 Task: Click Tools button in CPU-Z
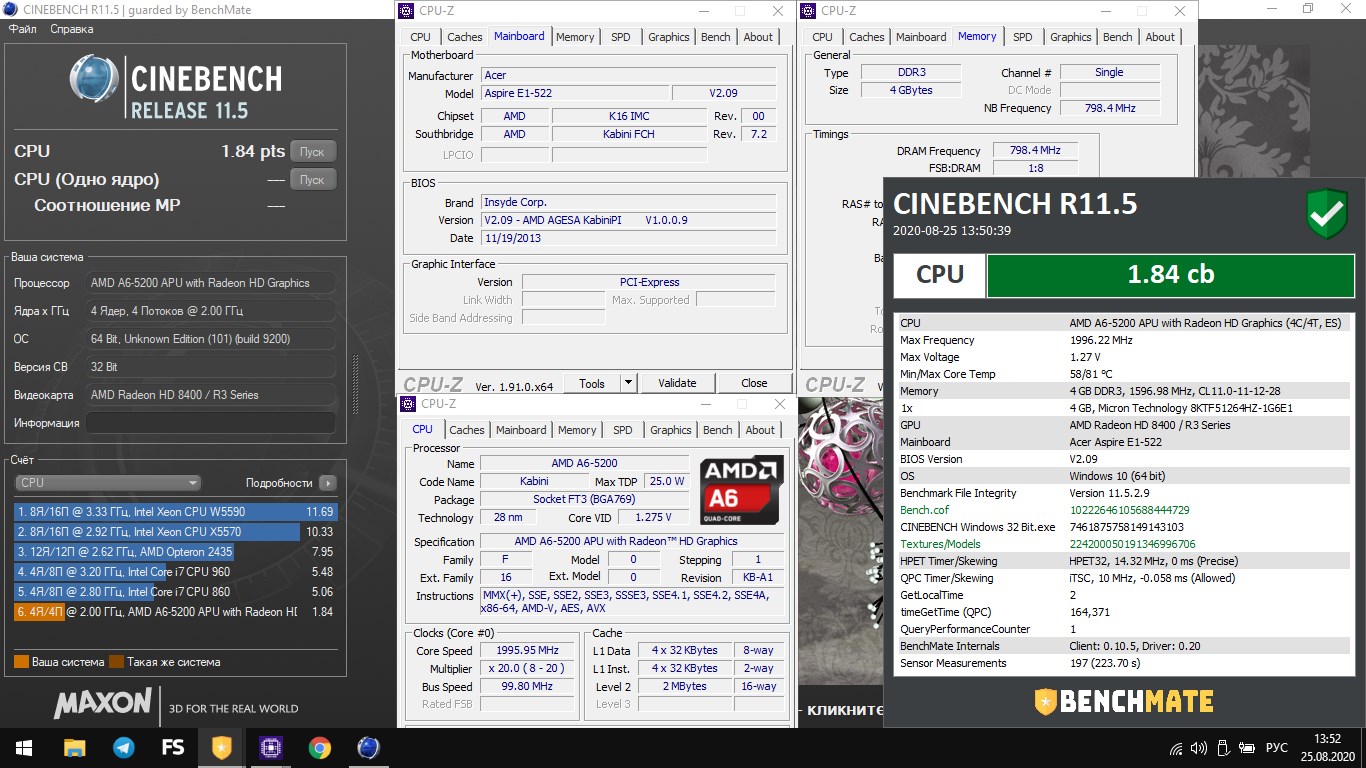(x=592, y=383)
